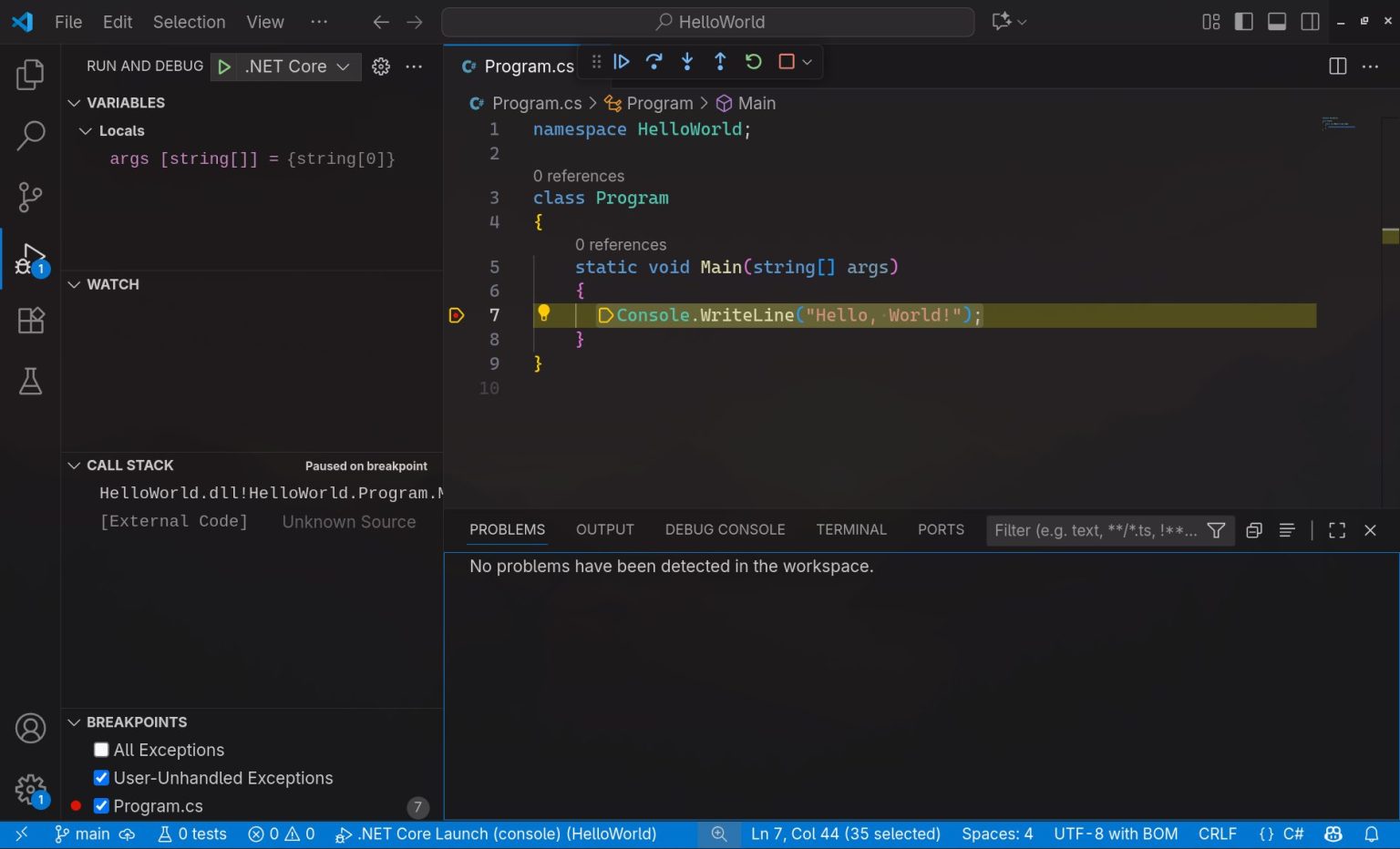Open the Extensions view in activity bar
This screenshot has height=849, width=1400.
(31, 321)
